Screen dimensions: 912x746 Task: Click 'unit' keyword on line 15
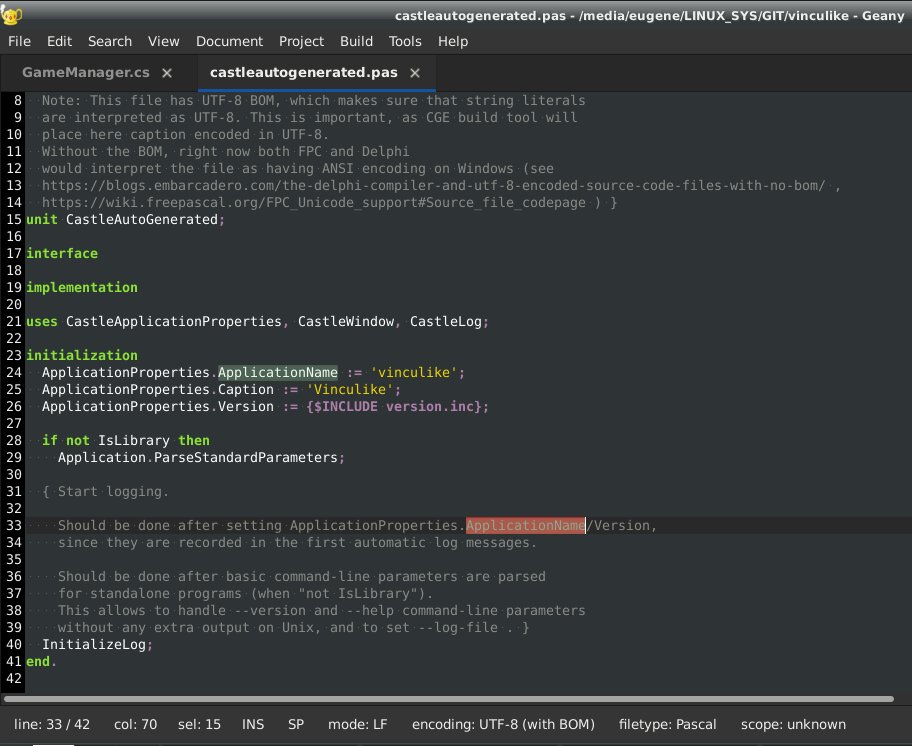pos(42,220)
